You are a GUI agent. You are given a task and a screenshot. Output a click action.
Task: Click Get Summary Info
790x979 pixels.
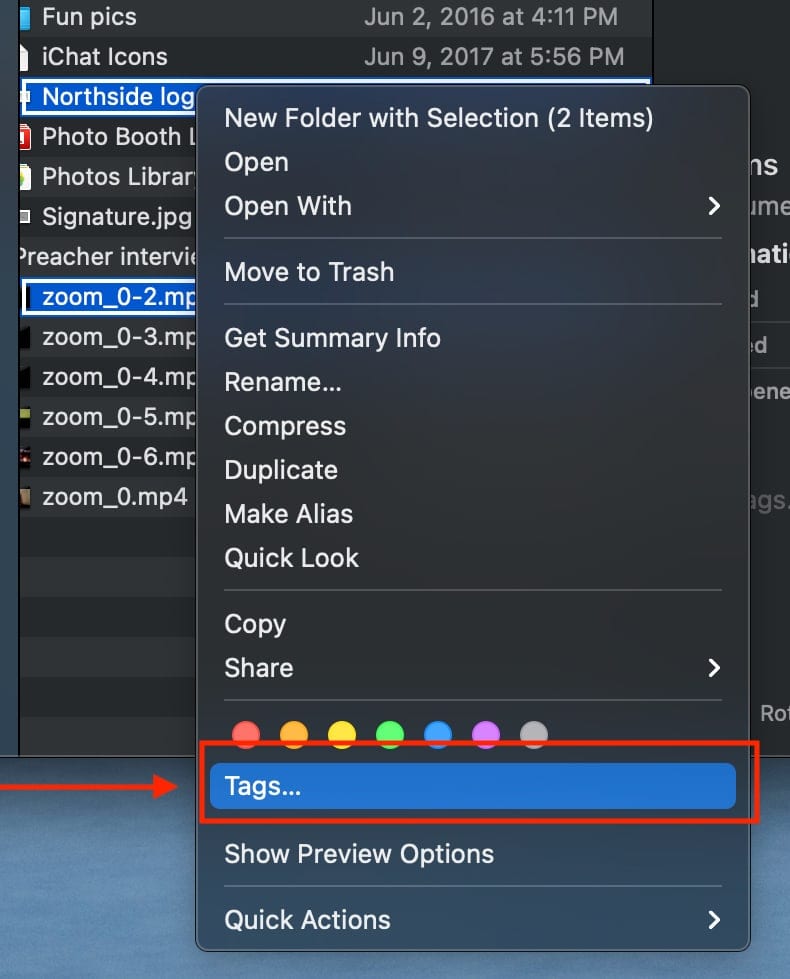[332, 338]
